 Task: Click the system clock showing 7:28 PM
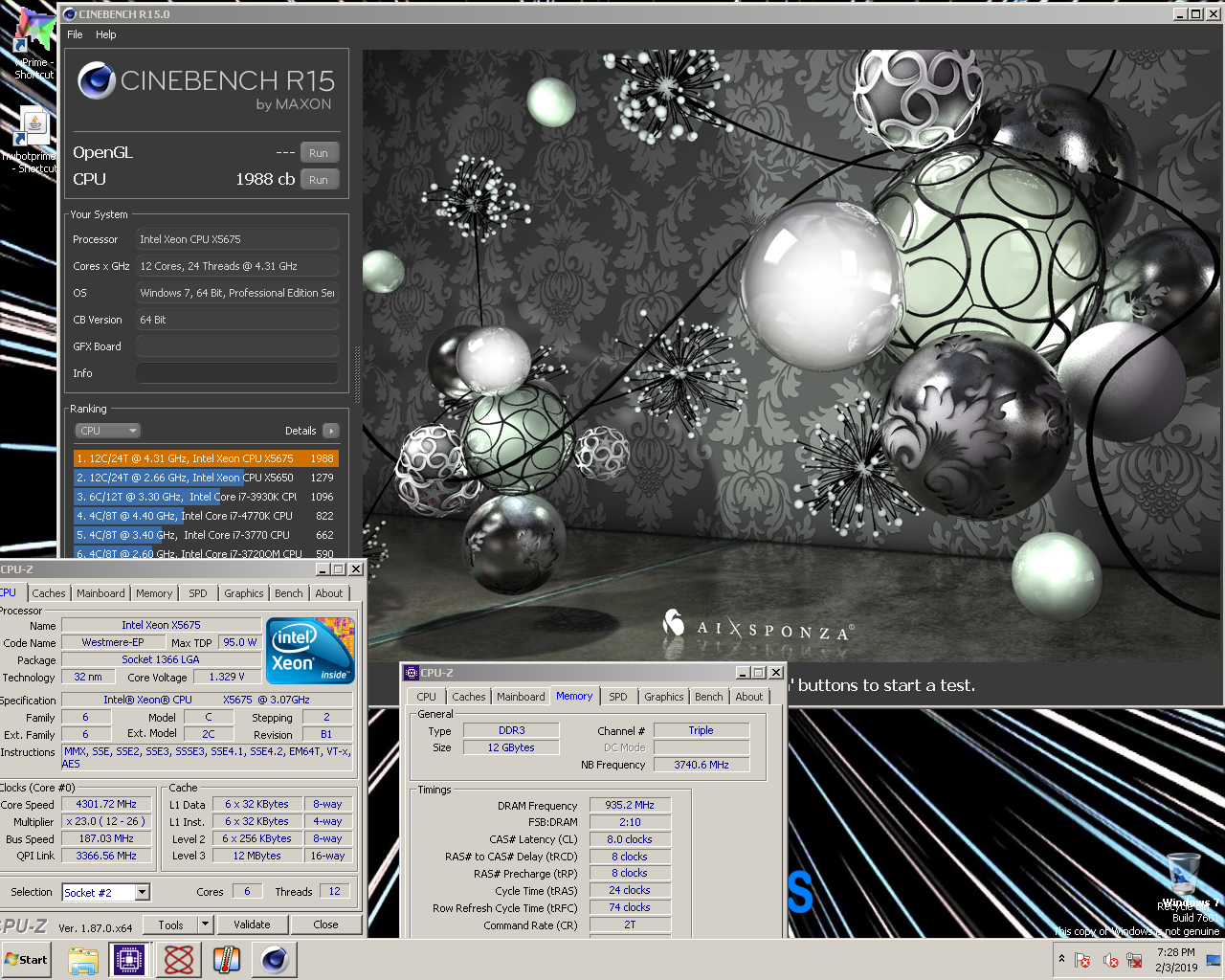click(1176, 960)
